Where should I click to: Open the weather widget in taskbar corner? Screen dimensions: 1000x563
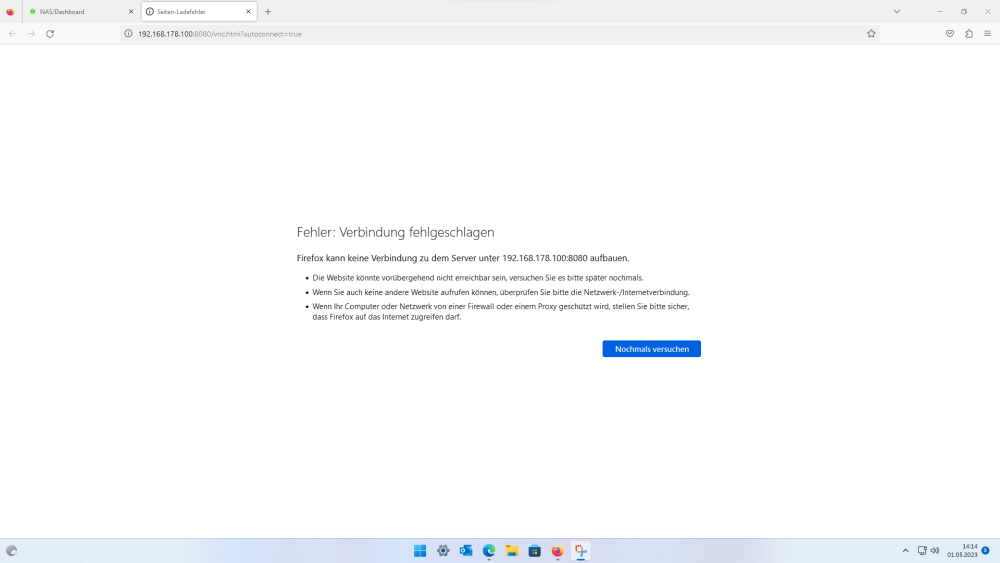click(x=11, y=551)
